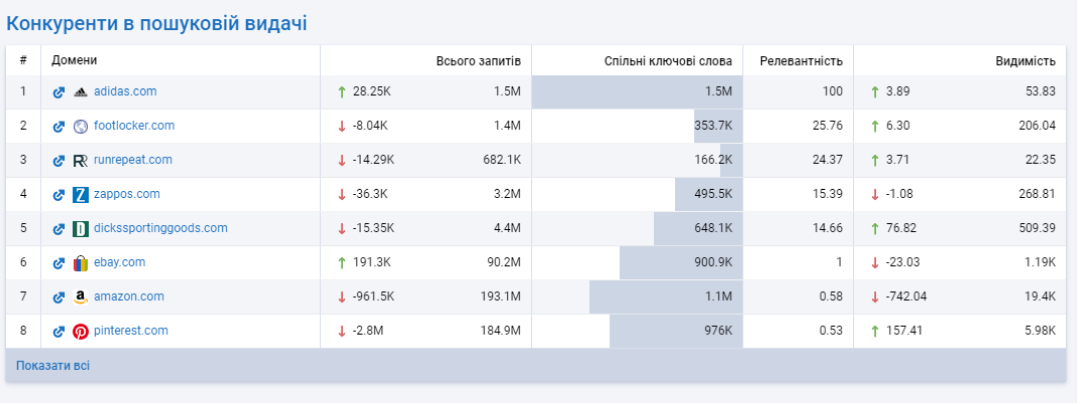This screenshot has width=1077, height=403.
Task: Click the 353.7K common keywords bar
Action: (x=718, y=126)
